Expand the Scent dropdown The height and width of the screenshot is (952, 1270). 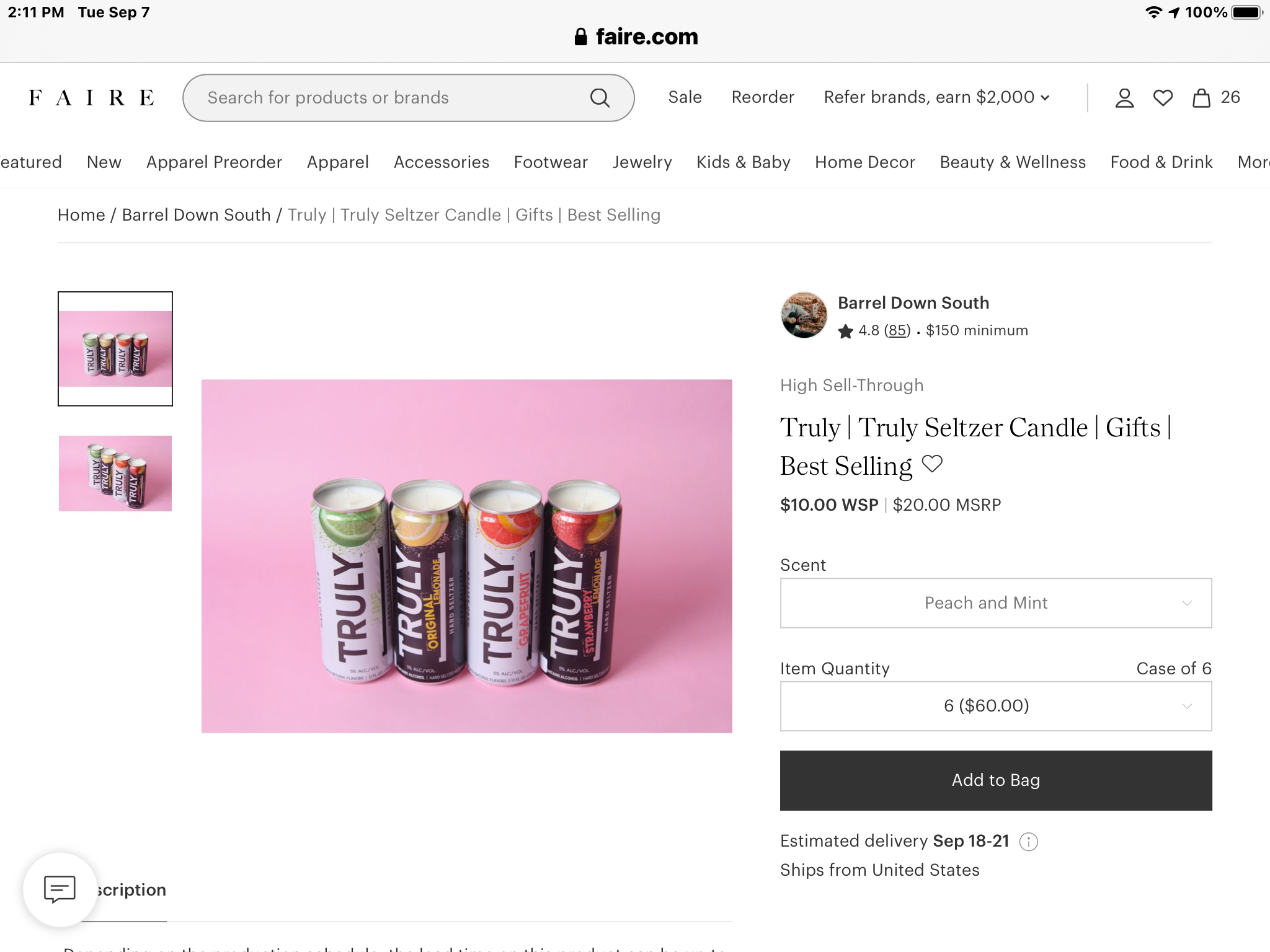[x=995, y=603]
